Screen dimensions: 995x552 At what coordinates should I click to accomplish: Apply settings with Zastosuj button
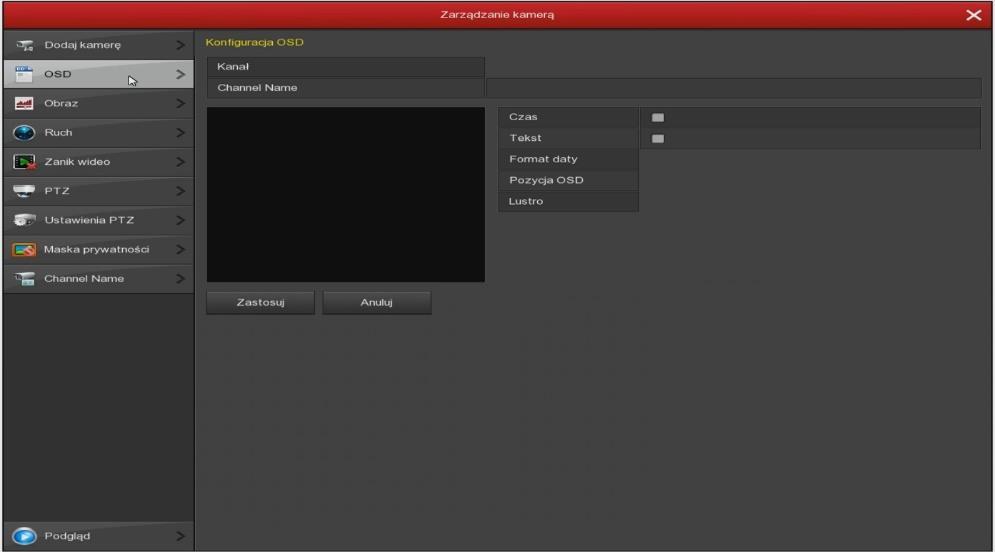point(260,303)
